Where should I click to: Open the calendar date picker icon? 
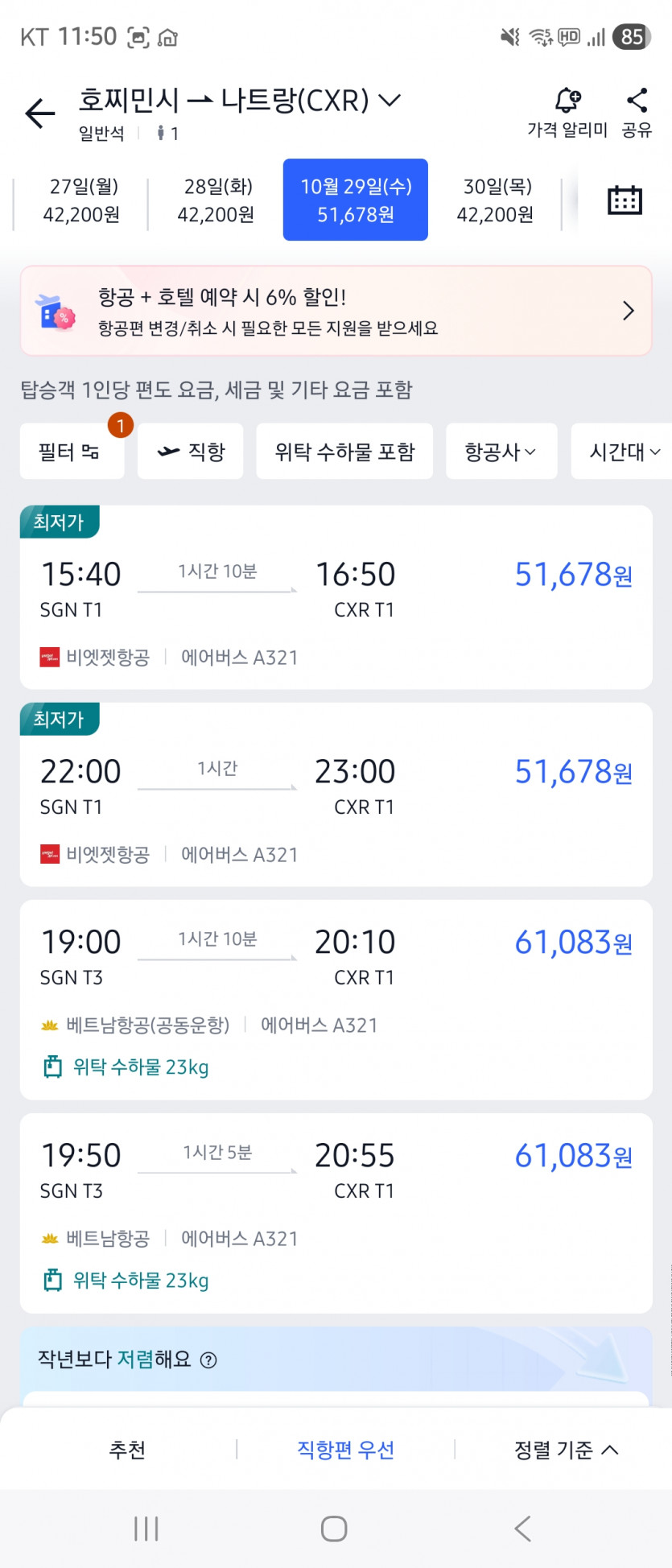[624, 200]
